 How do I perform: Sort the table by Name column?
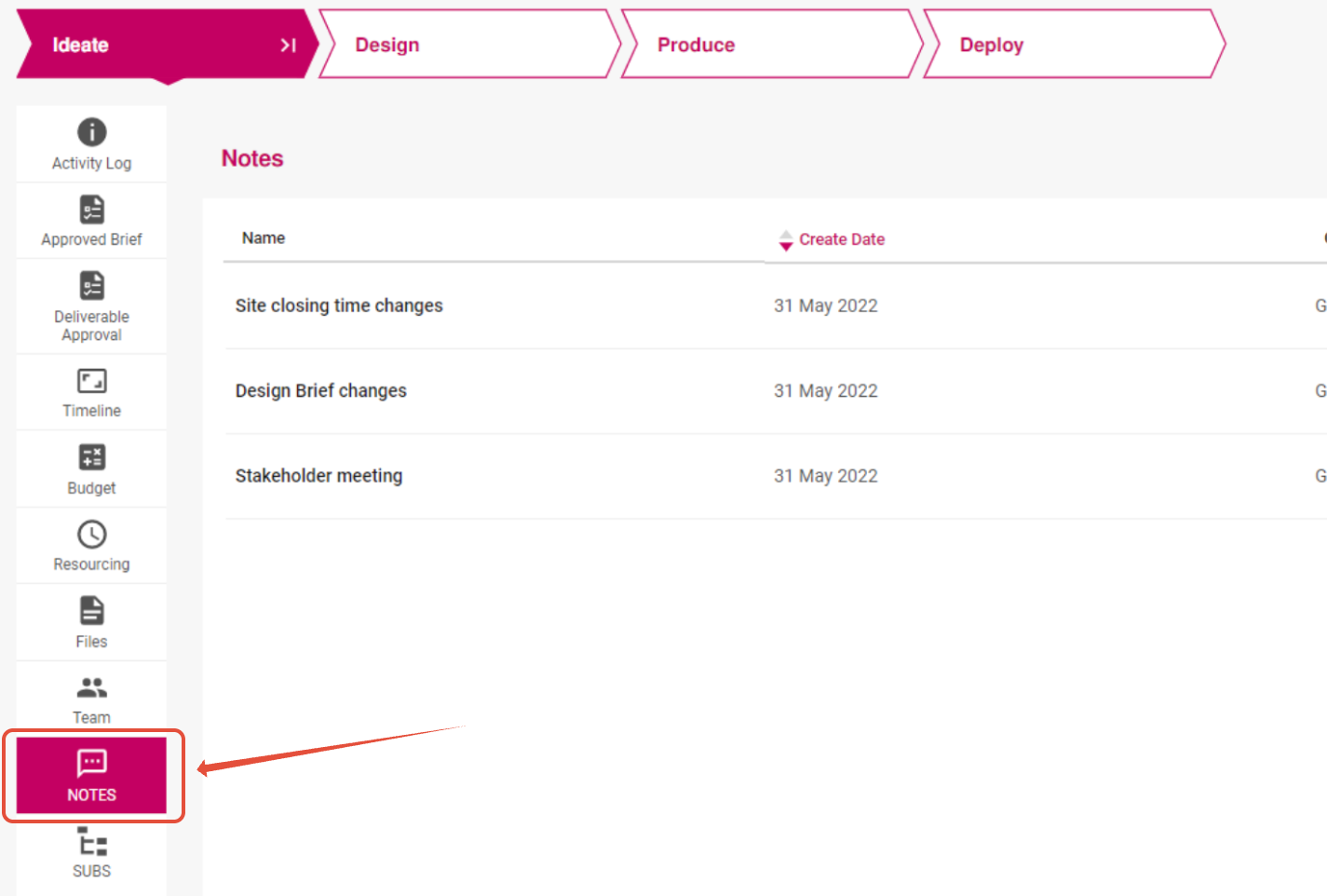coord(264,238)
